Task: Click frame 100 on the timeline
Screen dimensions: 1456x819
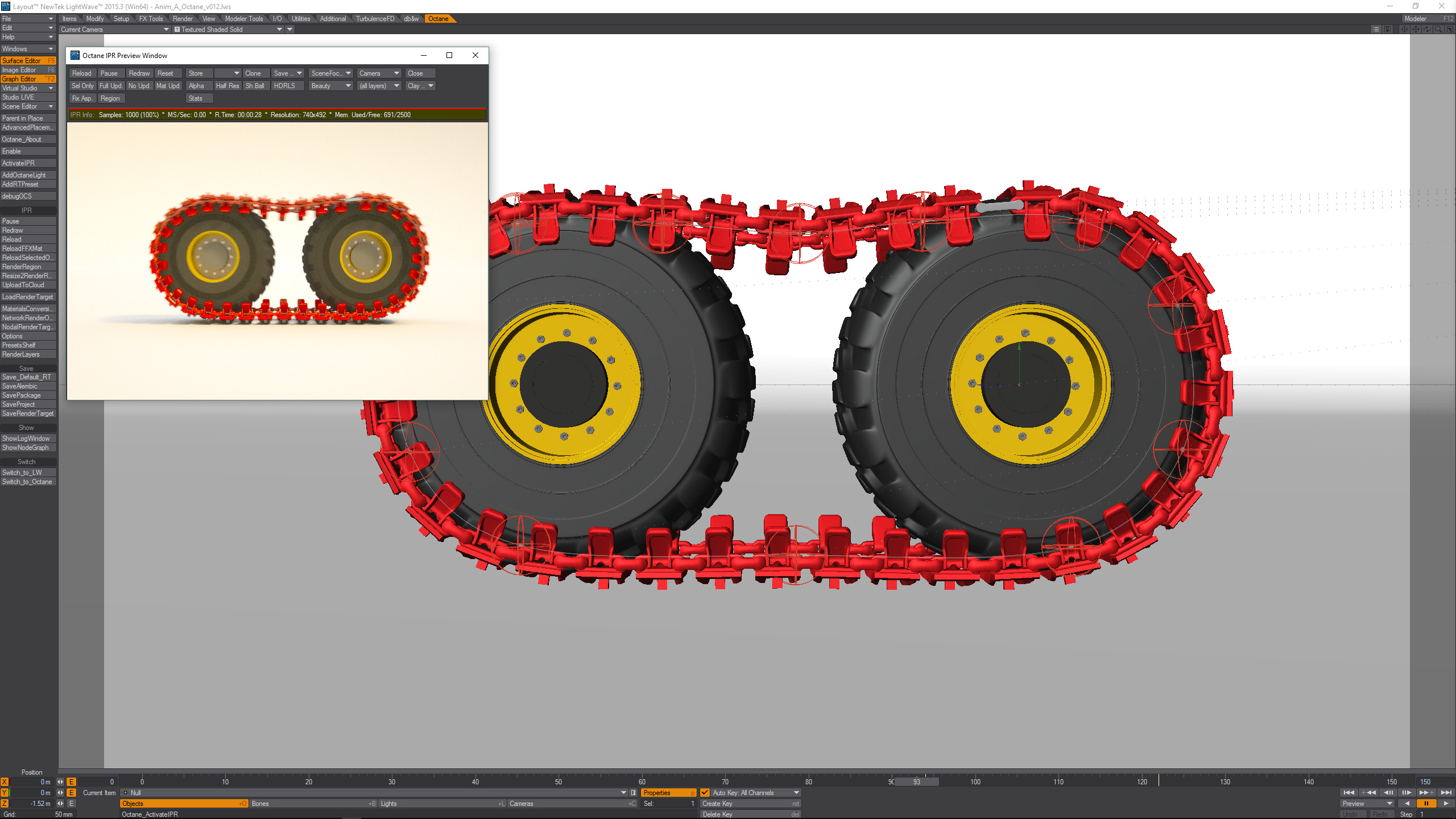Action: [975, 782]
